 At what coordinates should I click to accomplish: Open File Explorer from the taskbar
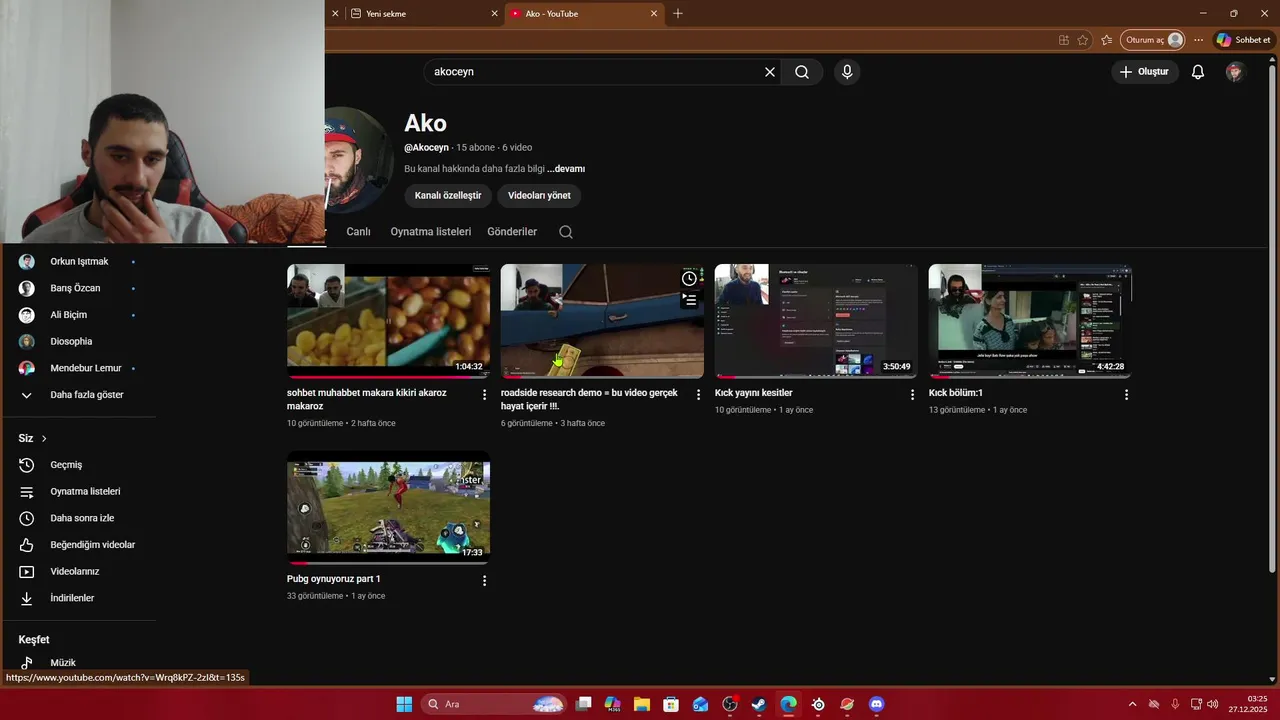click(x=642, y=704)
